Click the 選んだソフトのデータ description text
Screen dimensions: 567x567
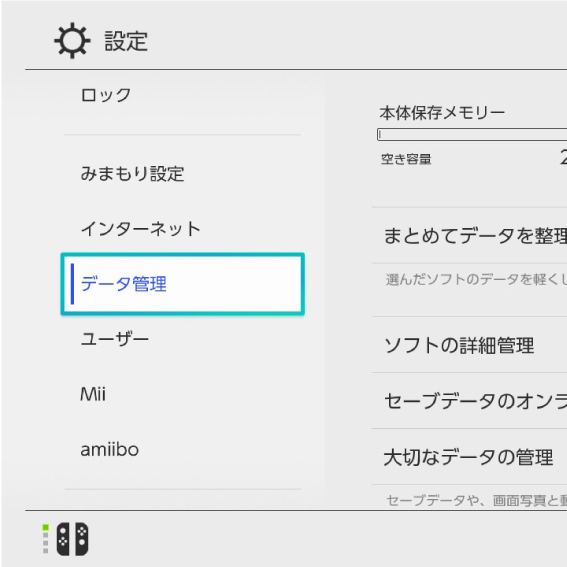pos(476,280)
